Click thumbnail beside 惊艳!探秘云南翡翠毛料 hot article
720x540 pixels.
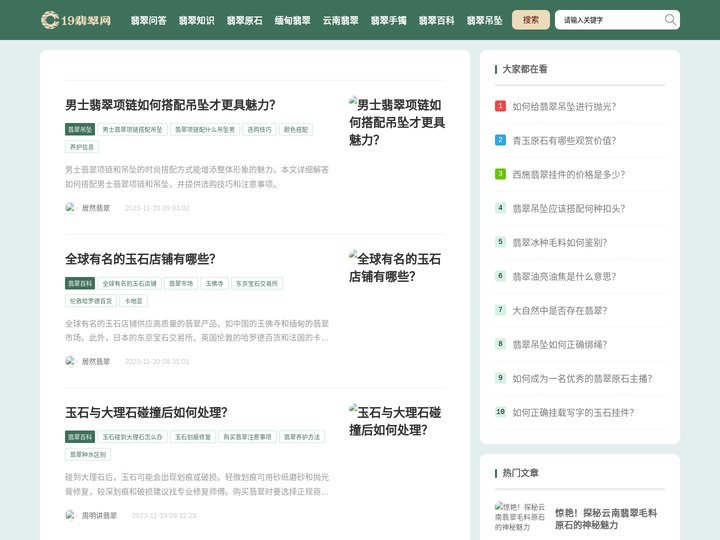pos(520,517)
